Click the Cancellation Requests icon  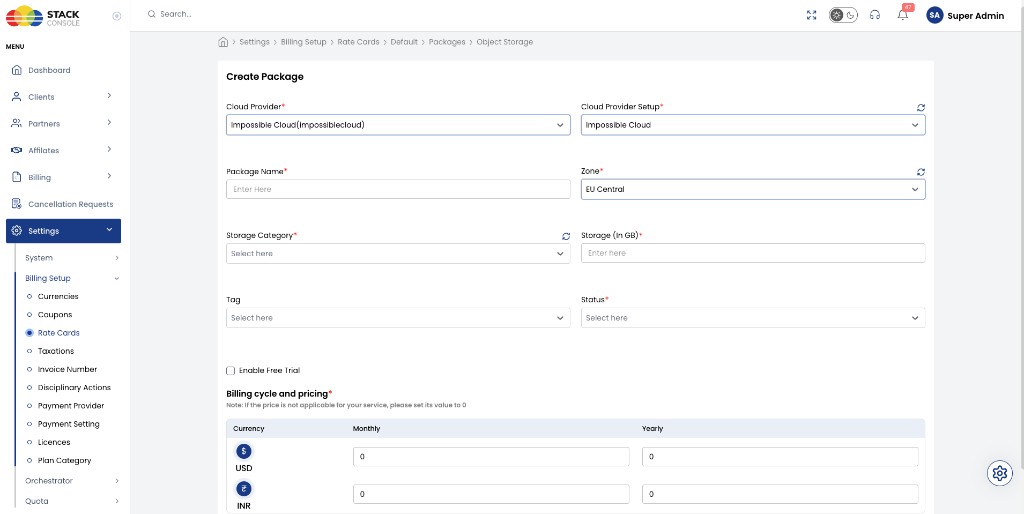(17, 204)
